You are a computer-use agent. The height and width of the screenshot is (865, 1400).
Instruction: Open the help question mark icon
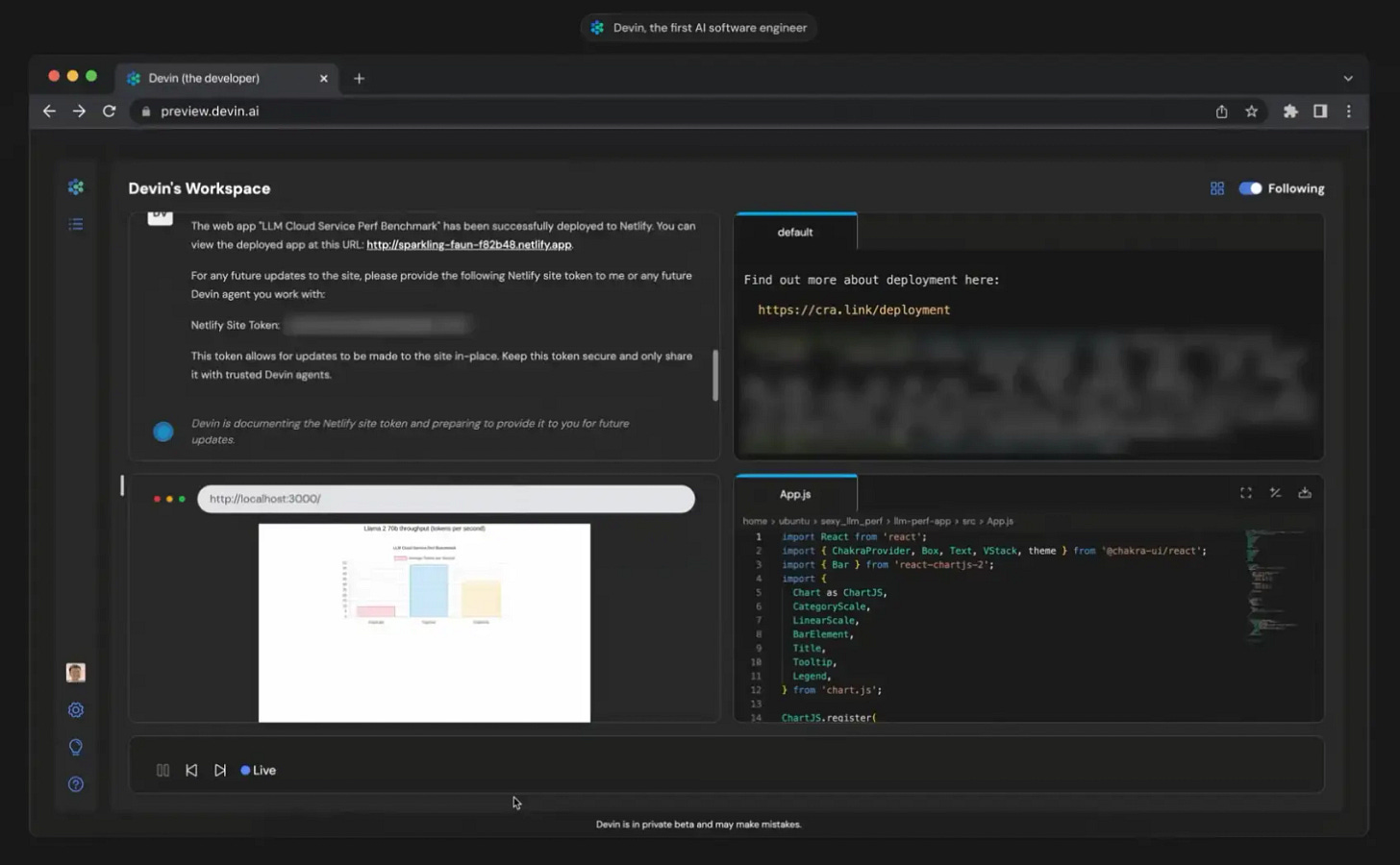[x=76, y=784]
